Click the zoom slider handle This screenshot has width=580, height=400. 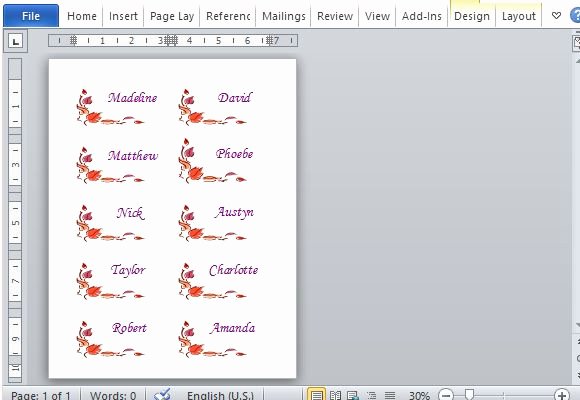tap(469, 394)
